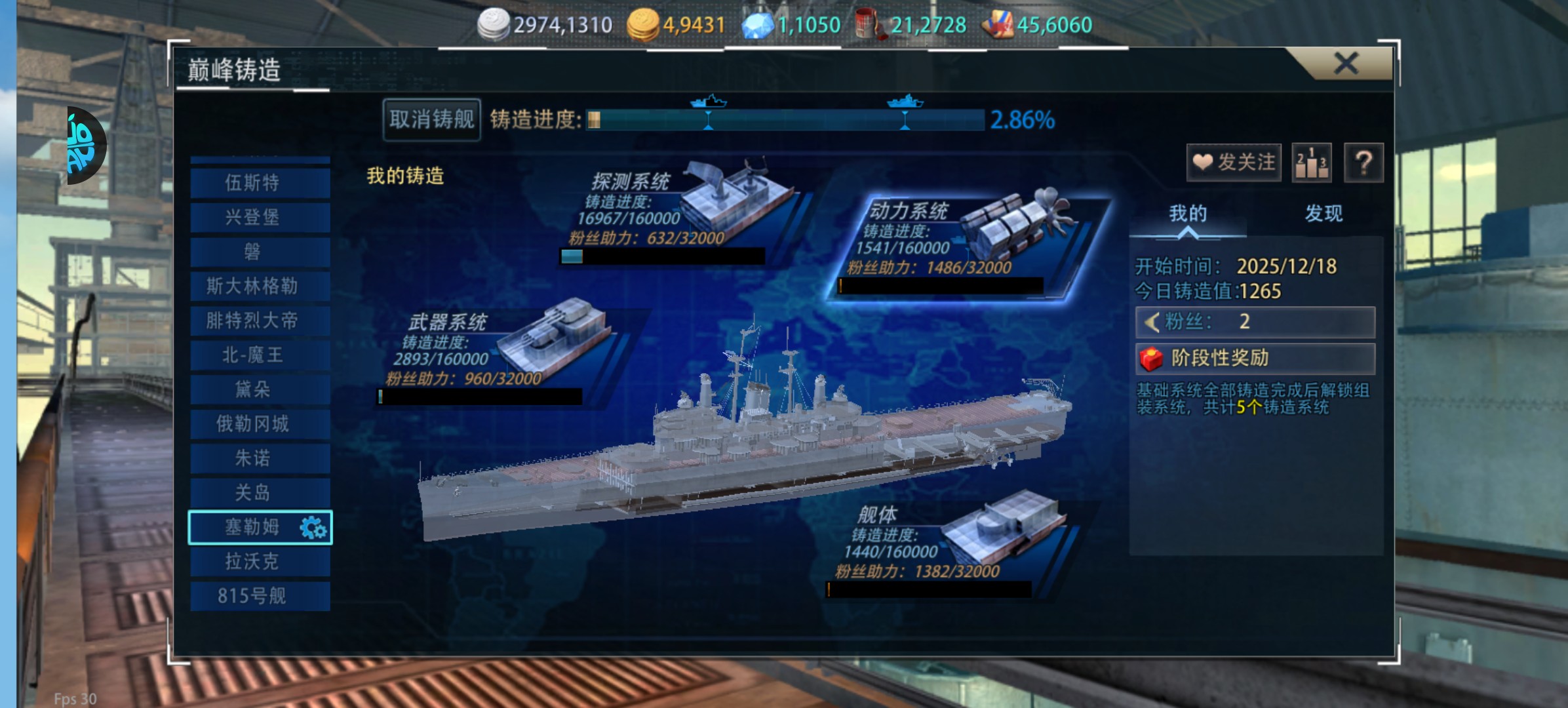Image resolution: width=1568 pixels, height=708 pixels.
Task: Switch to the 我的 tab
Action: [1188, 213]
